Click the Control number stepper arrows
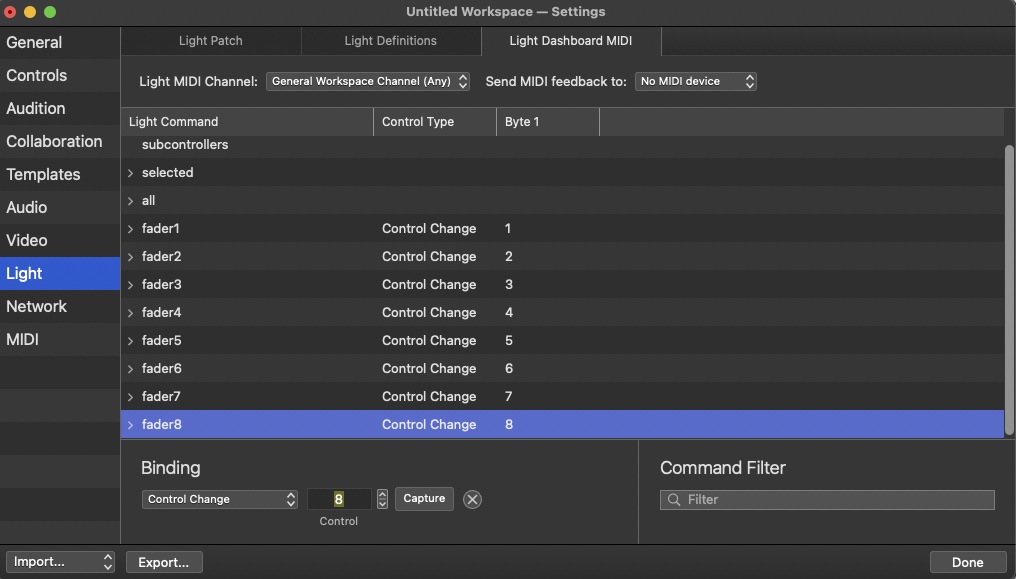The height and width of the screenshot is (579, 1016). coord(383,499)
